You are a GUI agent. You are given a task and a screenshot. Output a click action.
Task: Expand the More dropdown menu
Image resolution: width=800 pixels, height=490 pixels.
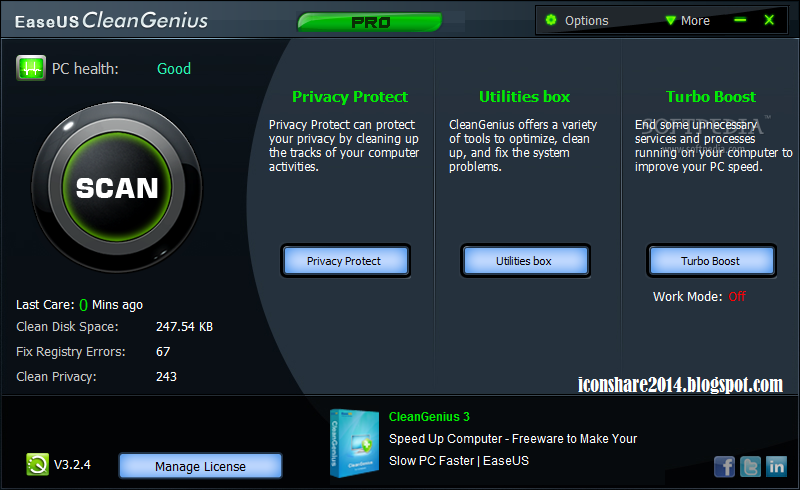tap(688, 20)
